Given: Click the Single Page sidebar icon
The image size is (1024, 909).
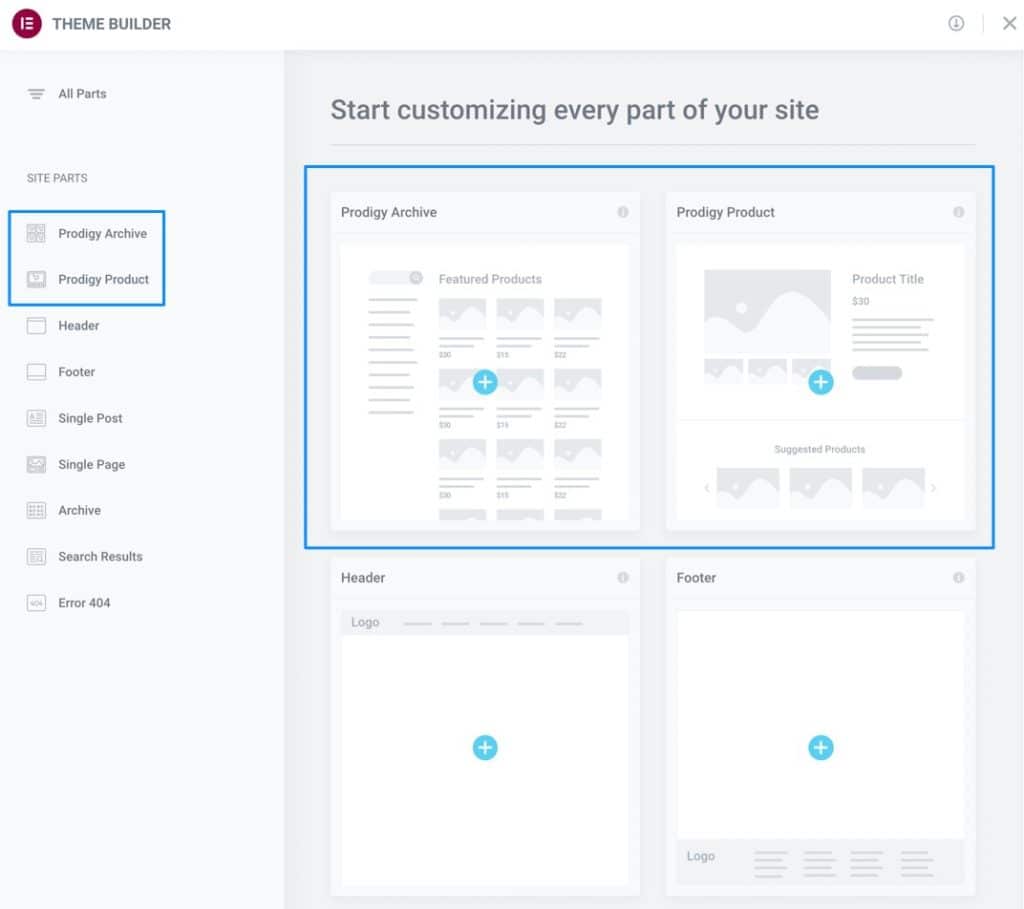Looking at the screenshot, I should (x=36, y=464).
